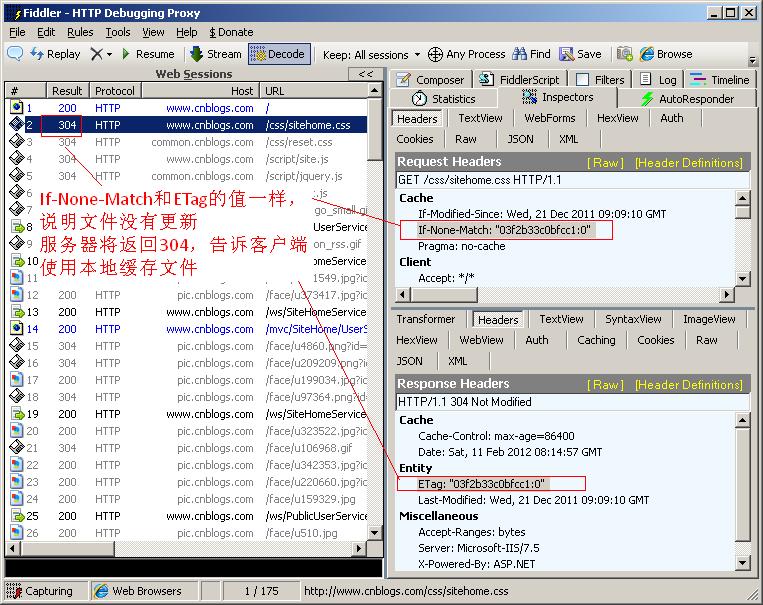The image size is (763, 605).
Task: Open the Keep: All sessions dropdown
Action: click(x=367, y=54)
